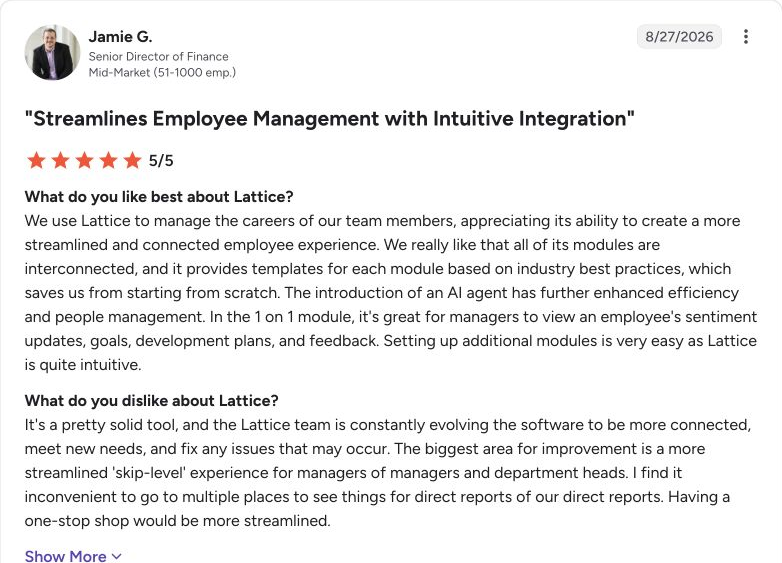Click the Show More link
The height and width of the screenshot is (563, 782).
click(x=73, y=556)
